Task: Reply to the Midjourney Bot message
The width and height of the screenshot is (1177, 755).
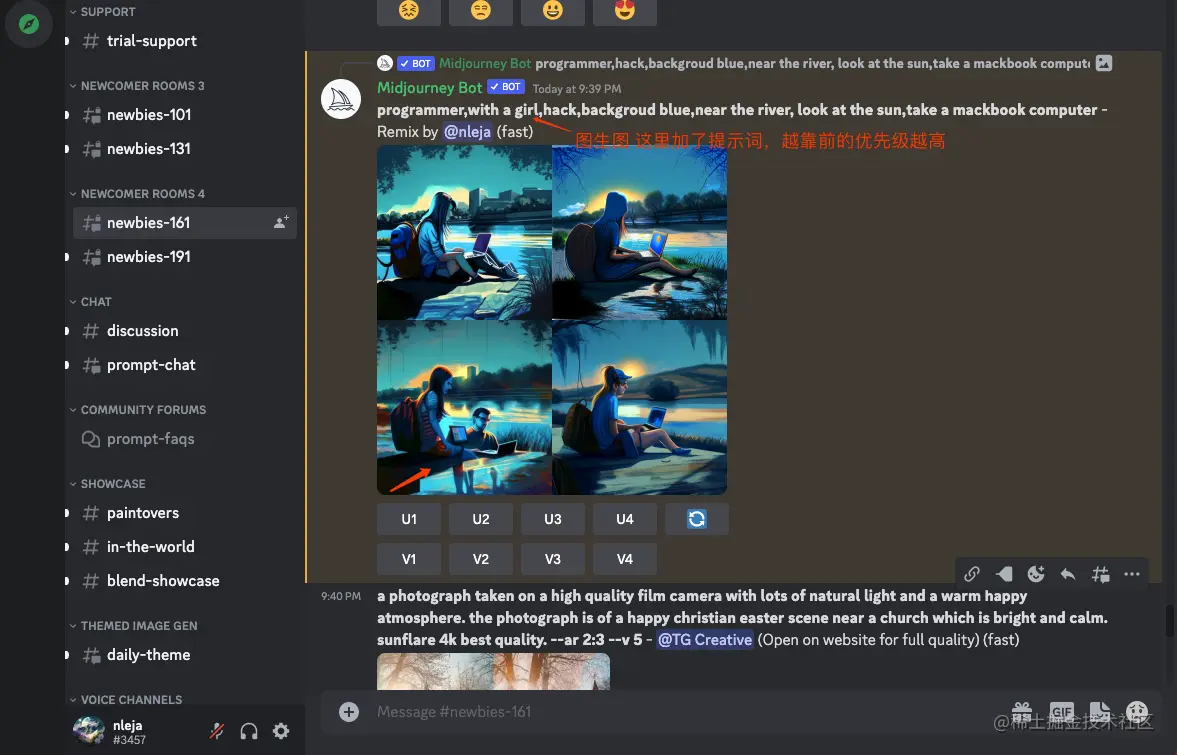Action: pos(1067,574)
